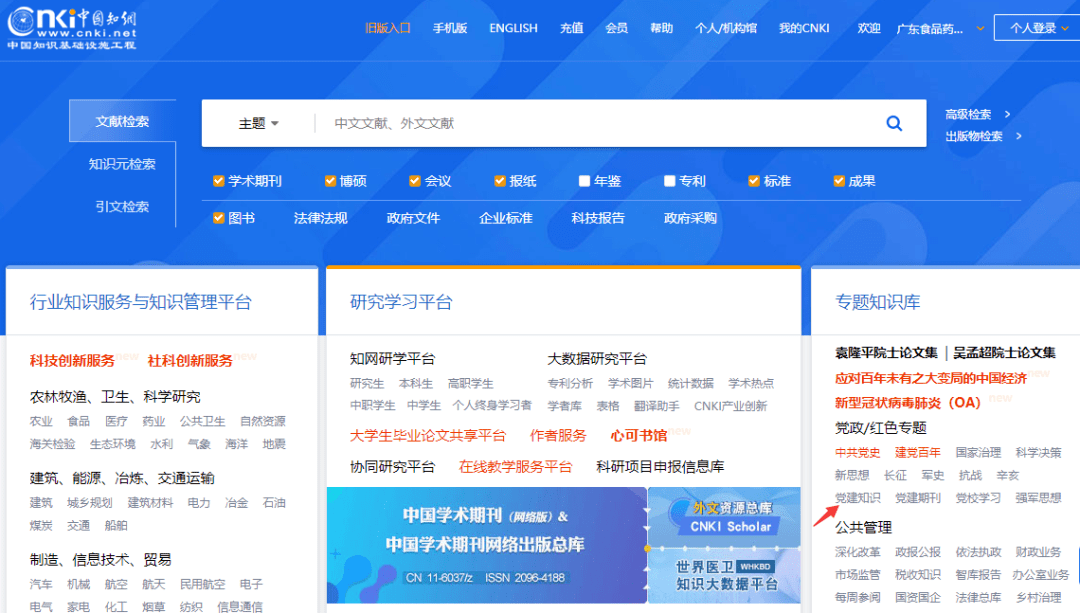Open the 社科创新服务 link
Screen dimensions: 1080x613
click(x=190, y=361)
